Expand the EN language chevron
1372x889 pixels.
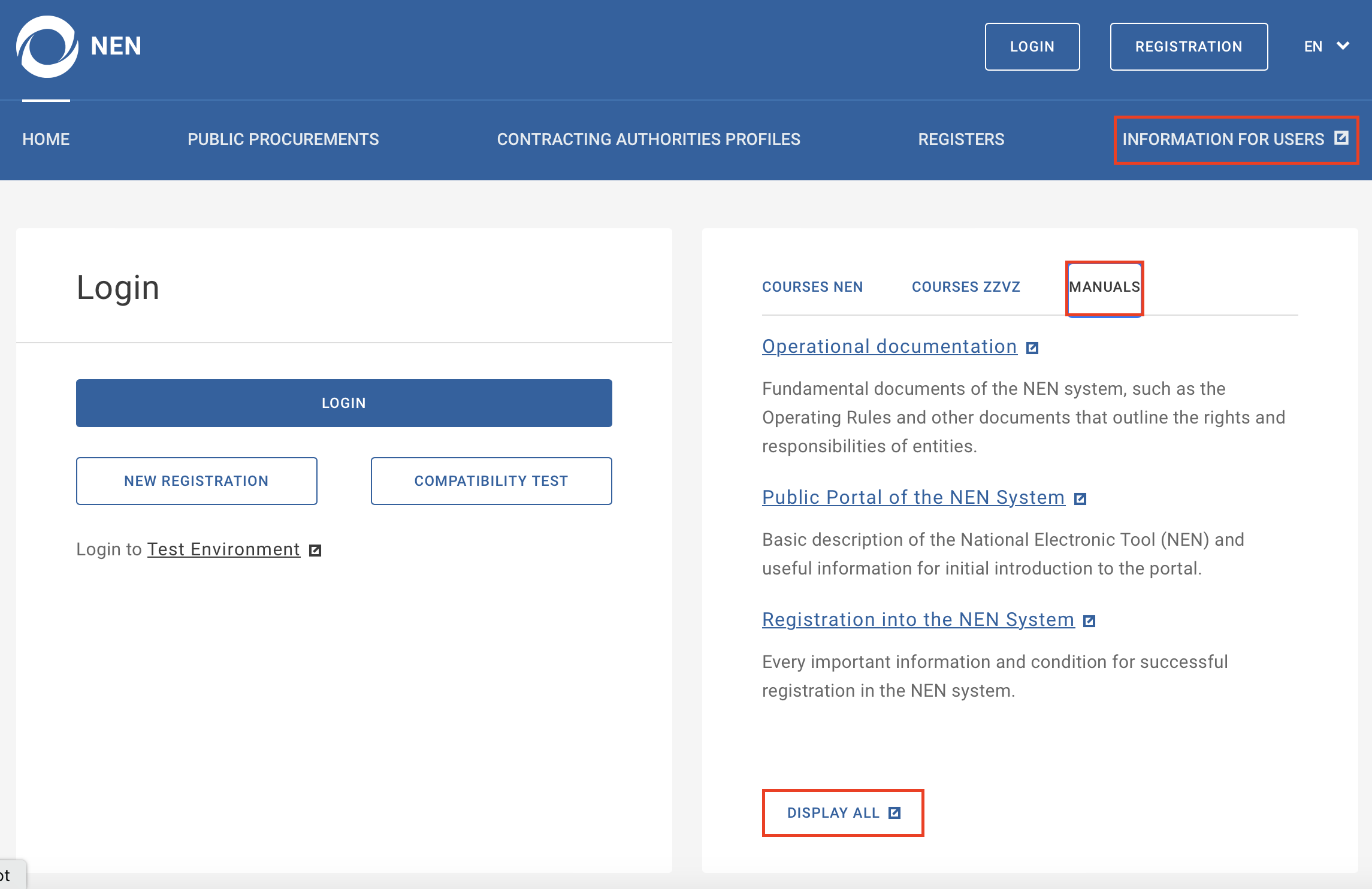point(1343,46)
